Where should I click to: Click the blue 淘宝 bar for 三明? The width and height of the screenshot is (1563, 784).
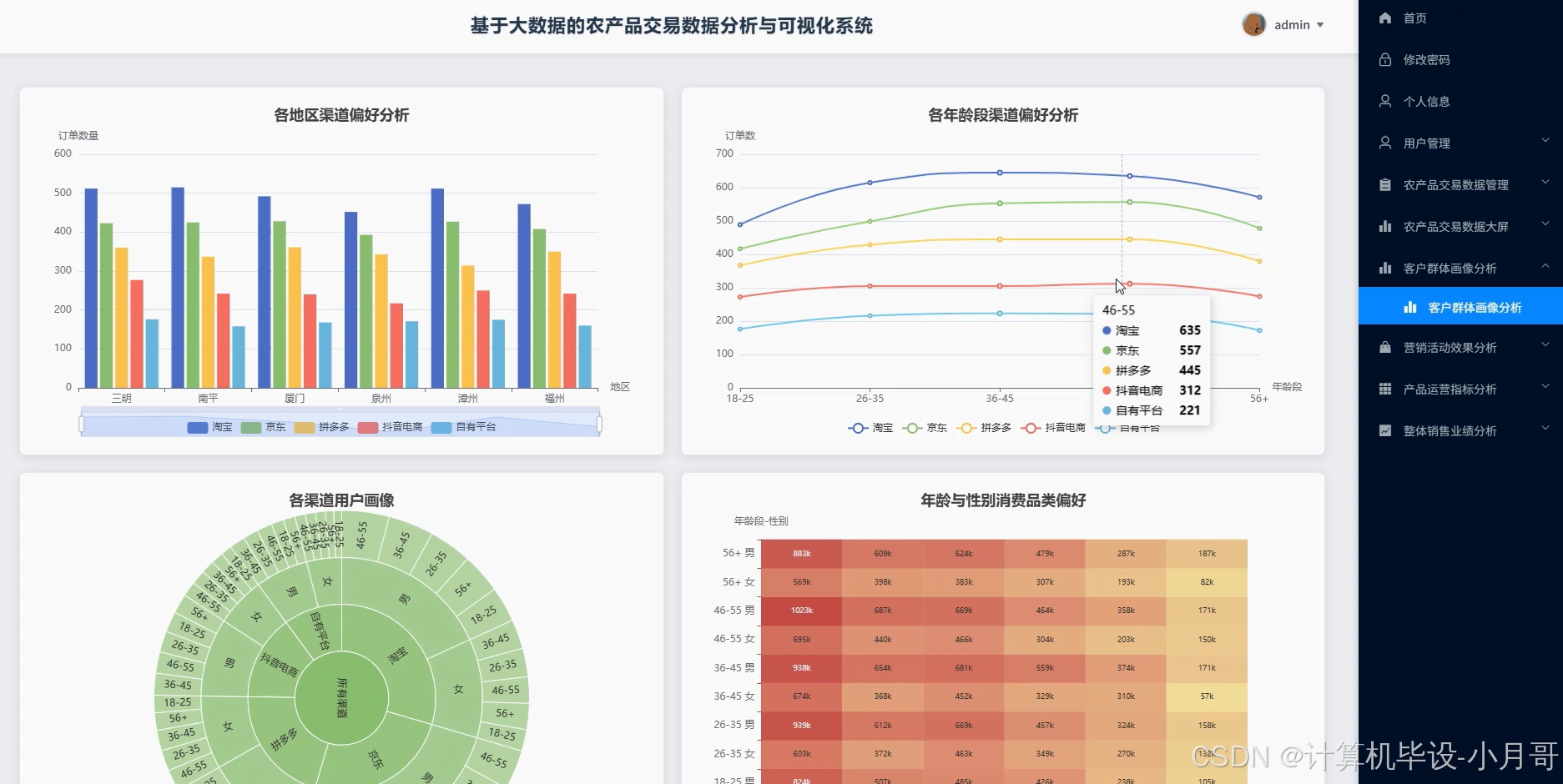[91, 289]
